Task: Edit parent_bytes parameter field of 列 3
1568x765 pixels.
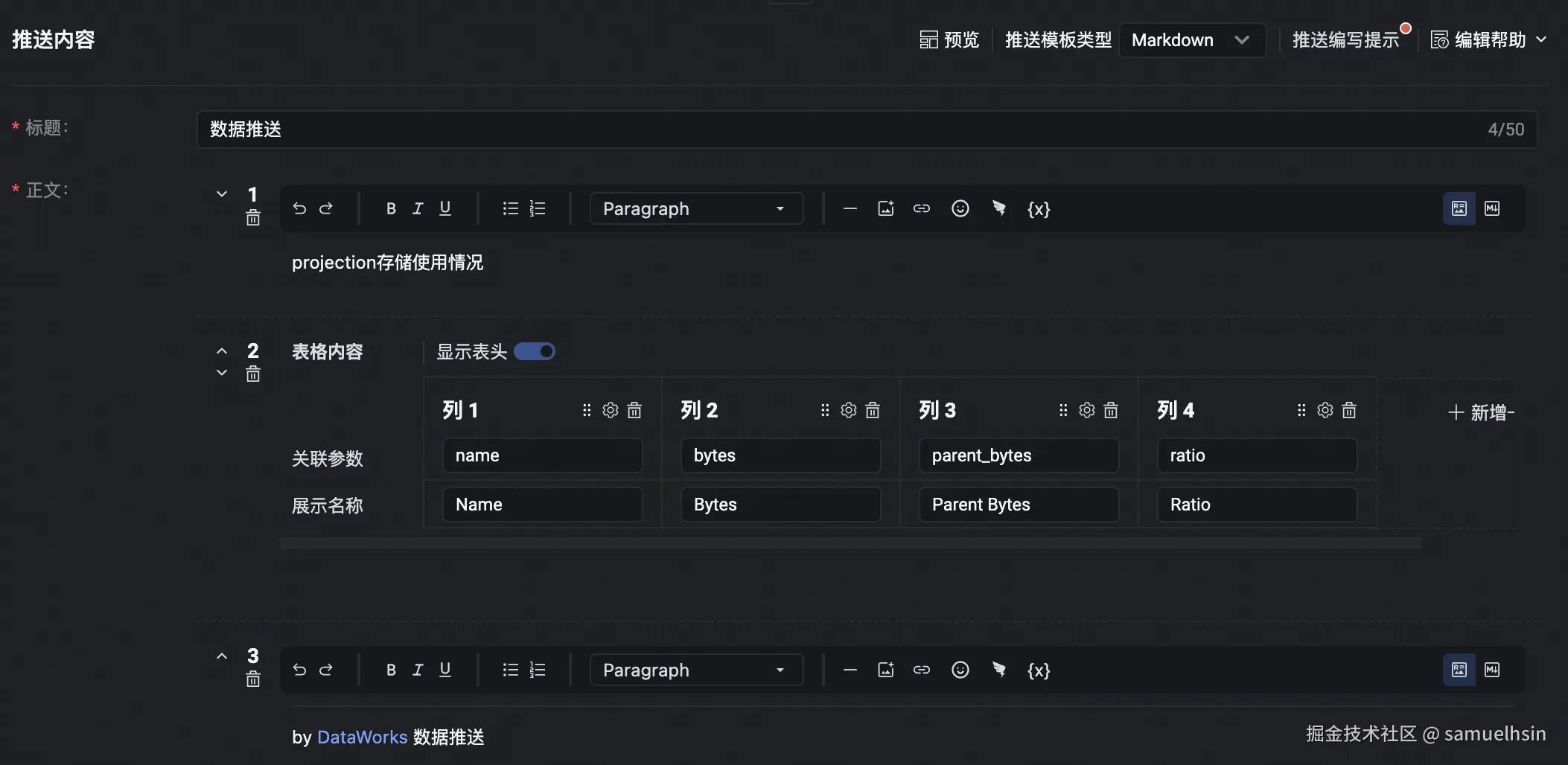Action: point(1019,455)
